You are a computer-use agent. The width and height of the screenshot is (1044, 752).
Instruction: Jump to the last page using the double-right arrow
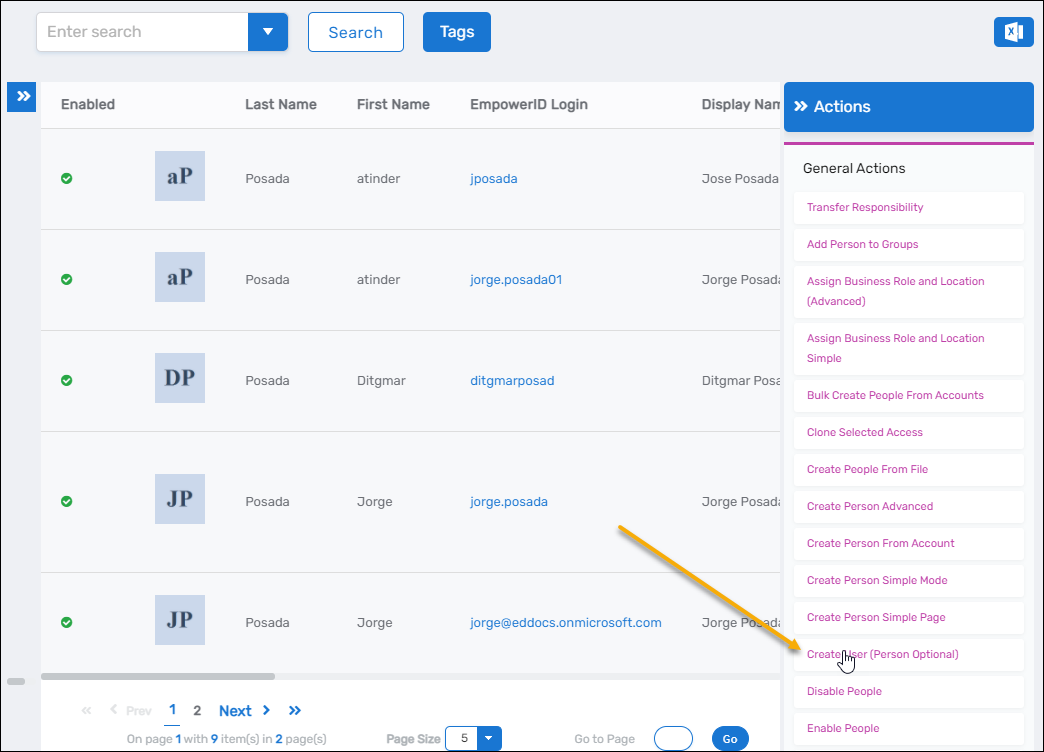294,710
